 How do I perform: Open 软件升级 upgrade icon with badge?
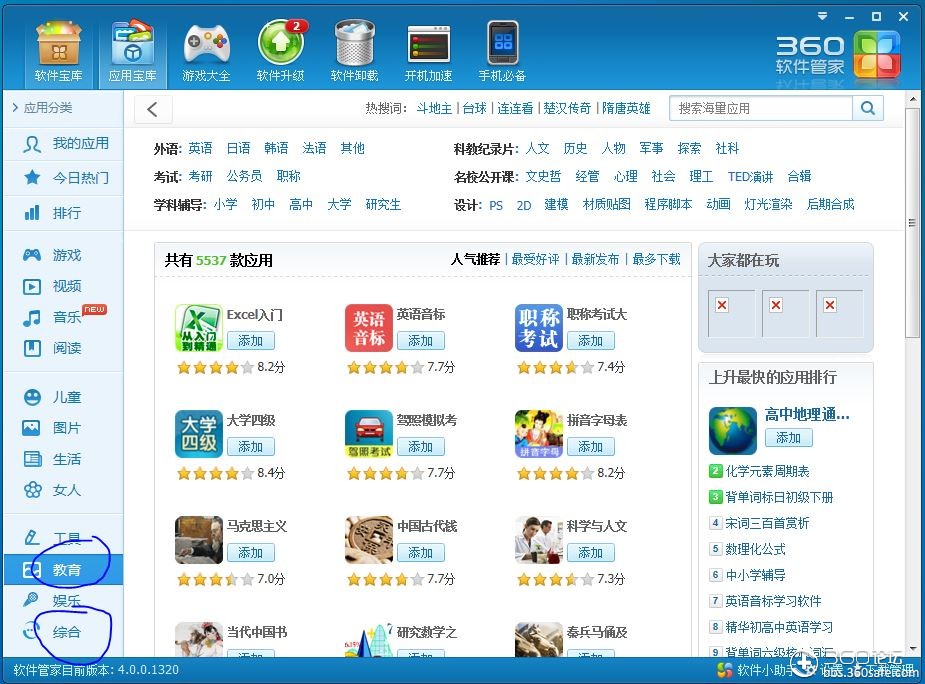pyautogui.click(x=281, y=52)
